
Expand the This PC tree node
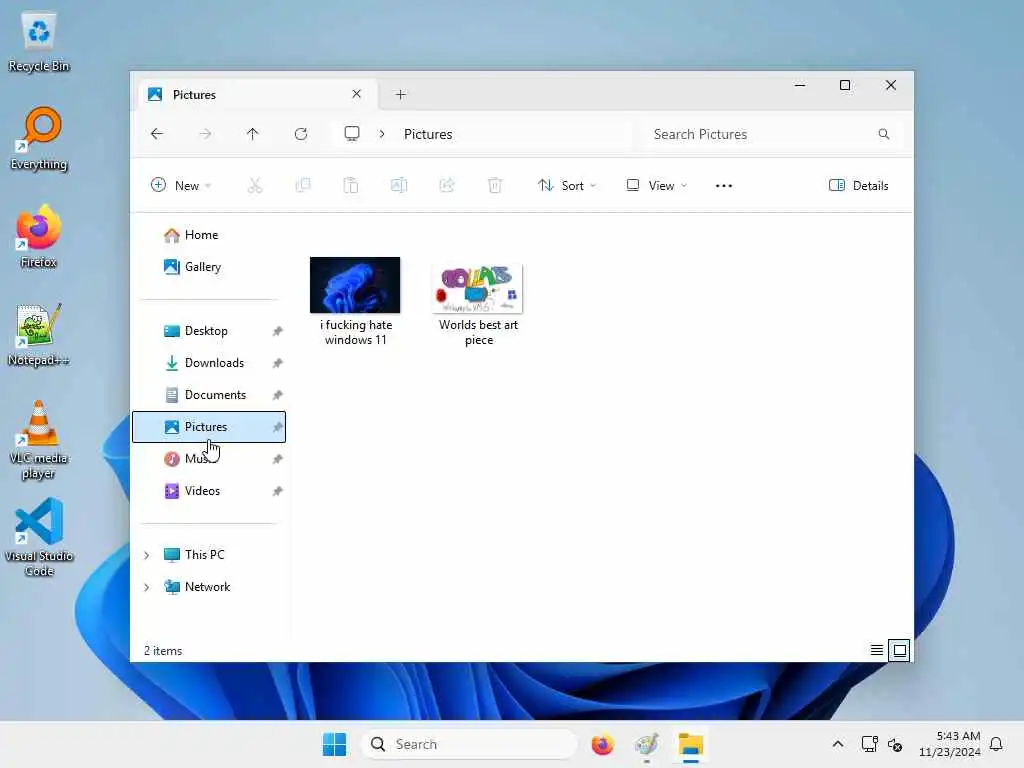pos(147,555)
